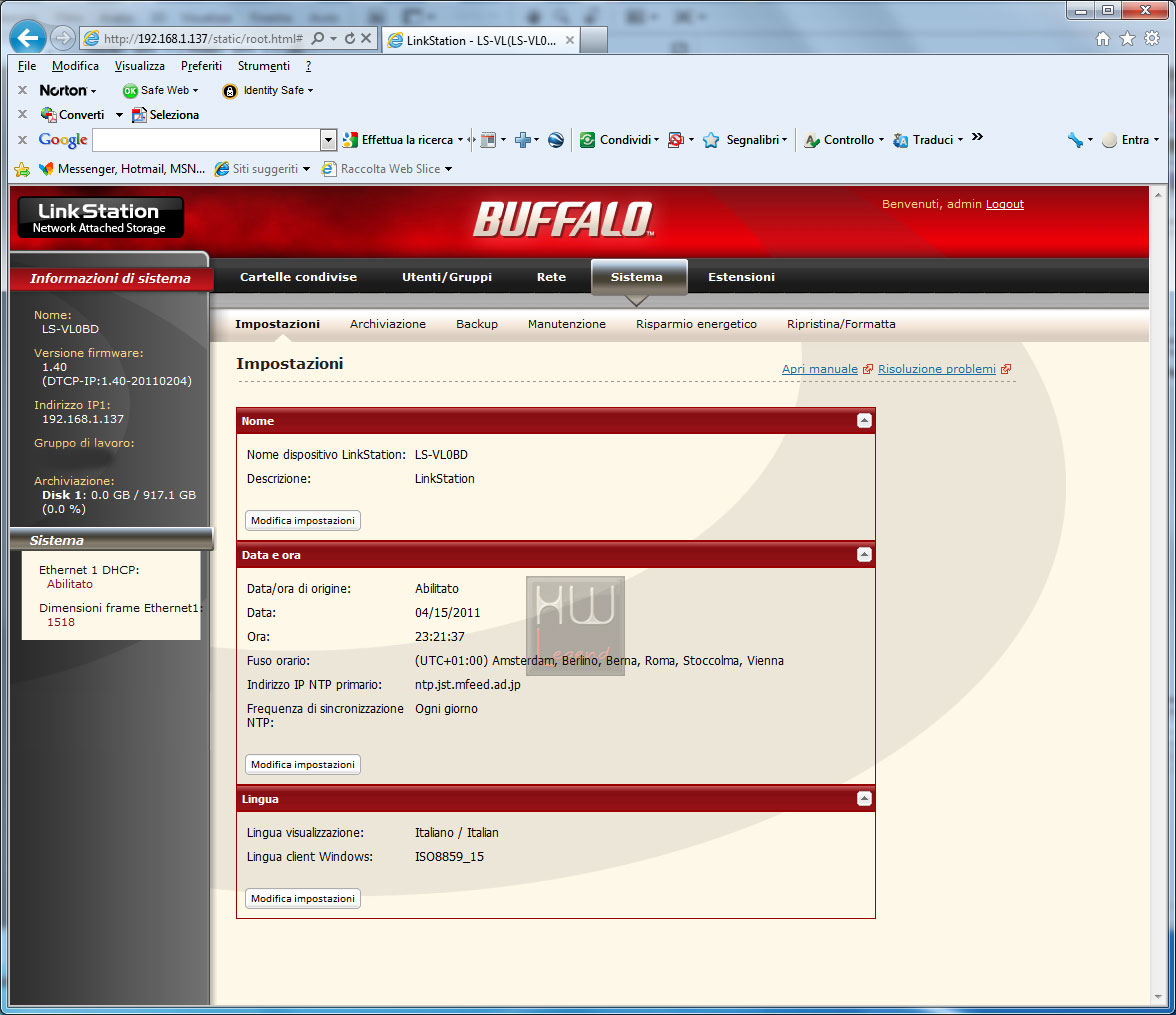
Task: Open the Siti suggeriti dropdown
Action: click(x=306, y=170)
